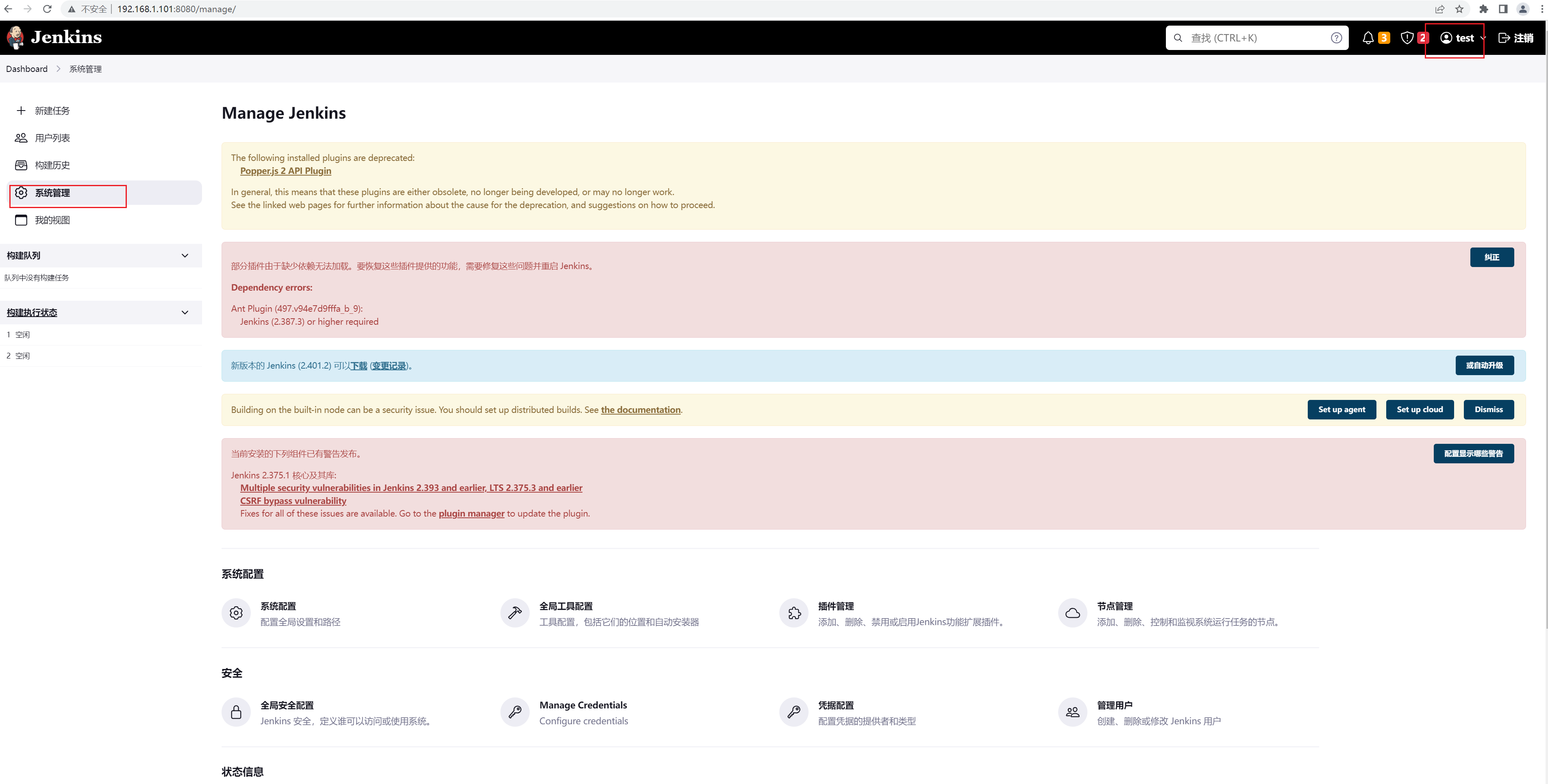Collapse the 构建执行状态 section chevron
This screenshot has height=784, width=1548.
pyautogui.click(x=185, y=313)
